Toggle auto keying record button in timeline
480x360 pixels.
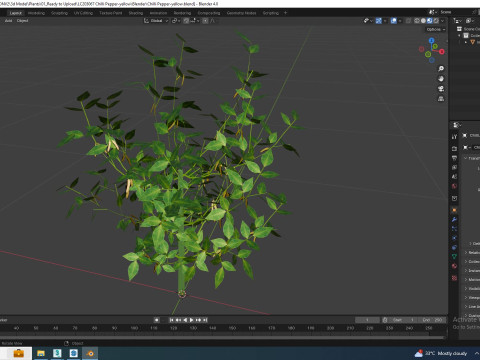(x=157, y=320)
